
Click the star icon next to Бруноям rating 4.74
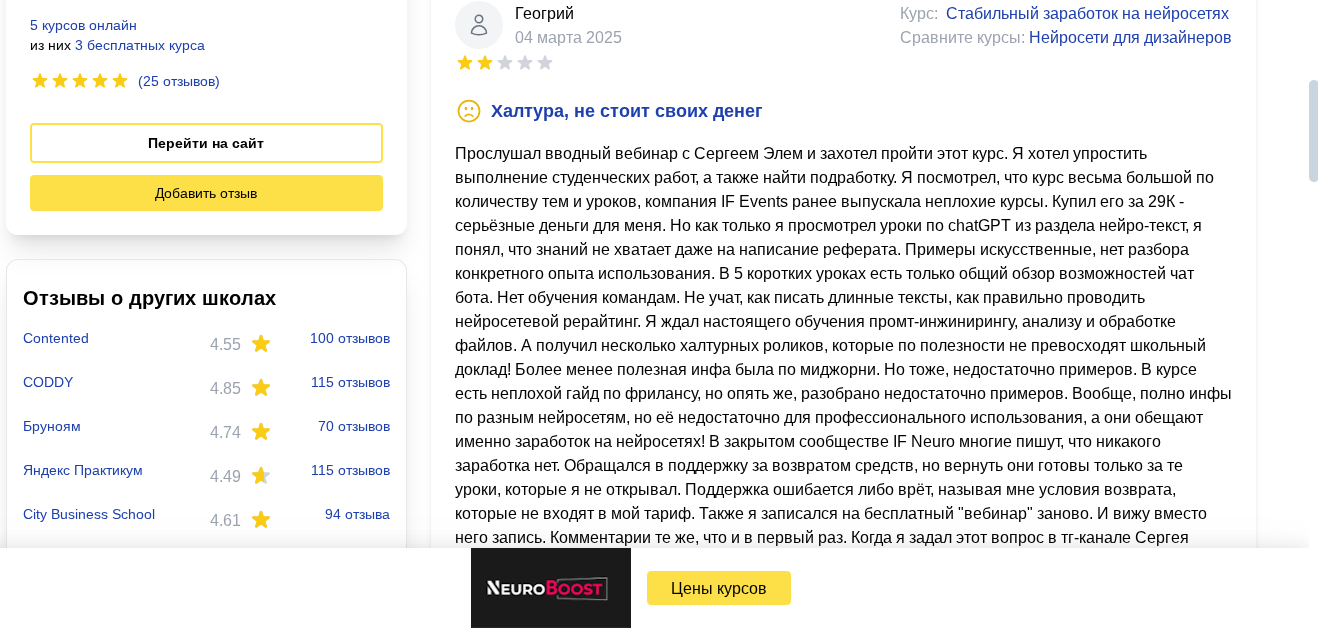(261, 432)
